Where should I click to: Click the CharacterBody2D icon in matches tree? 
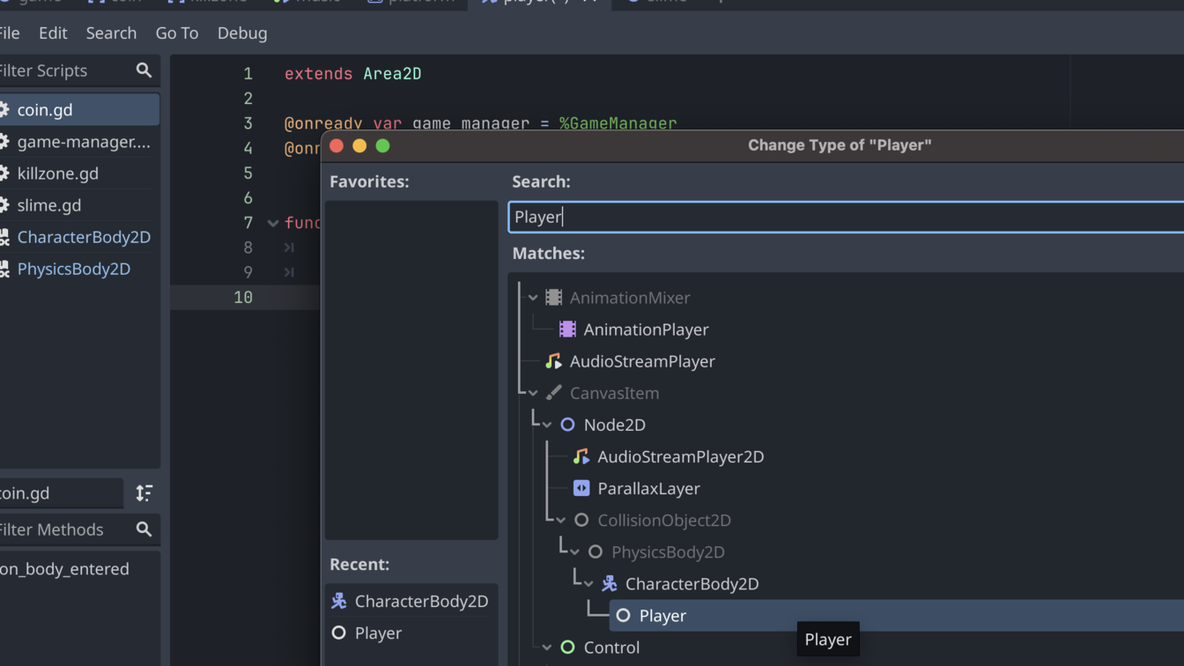coord(609,584)
